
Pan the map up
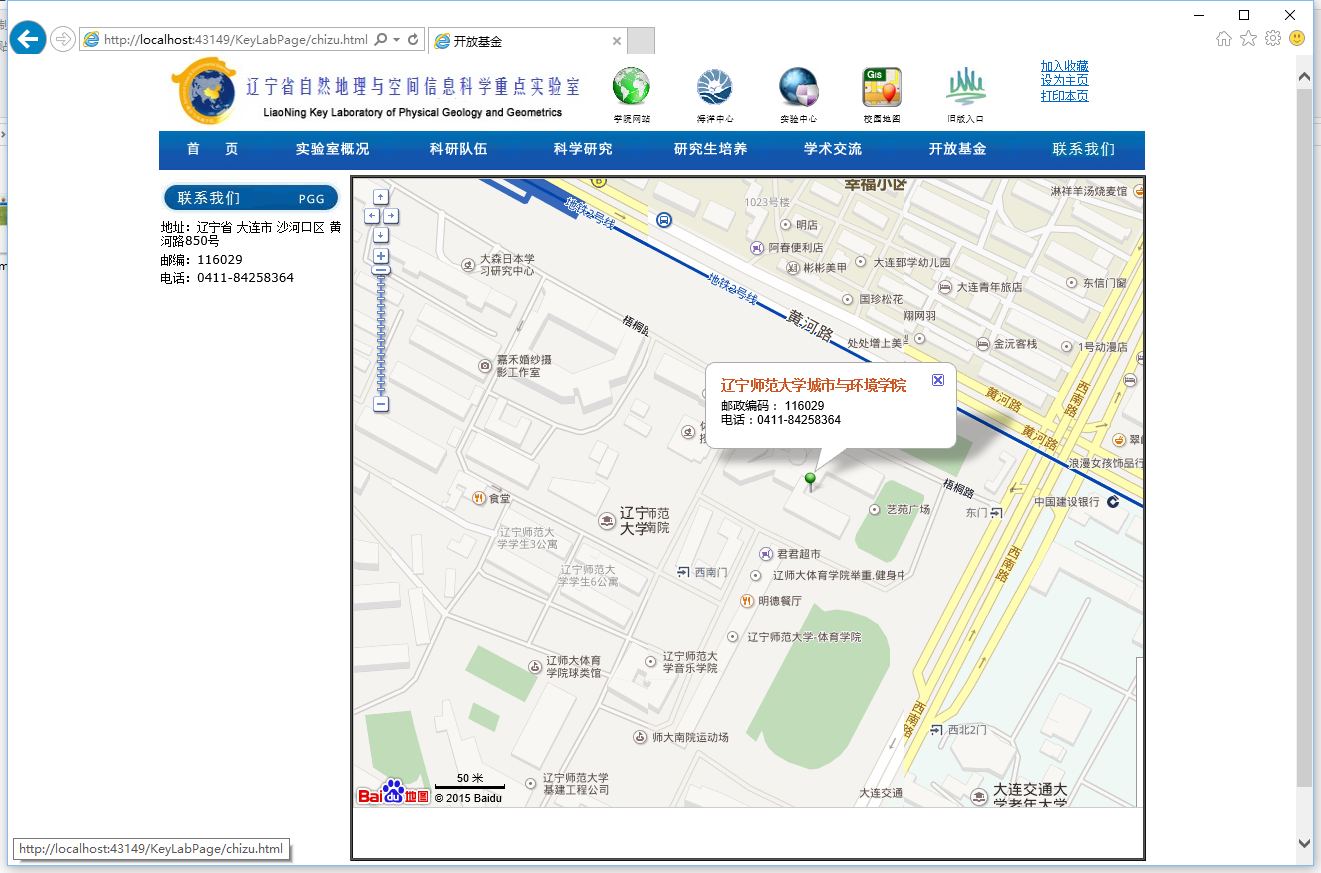pyautogui.click(x=381, y=197)
